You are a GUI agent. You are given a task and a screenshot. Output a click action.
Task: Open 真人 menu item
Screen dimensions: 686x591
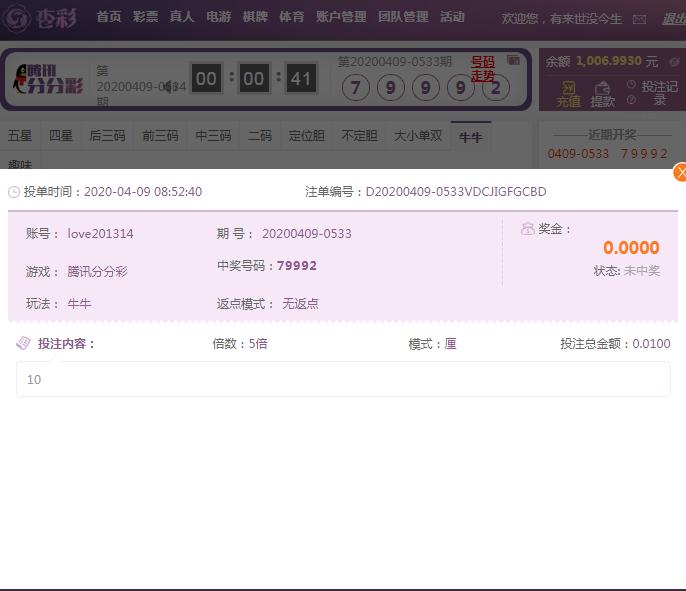tap(182, 17)
